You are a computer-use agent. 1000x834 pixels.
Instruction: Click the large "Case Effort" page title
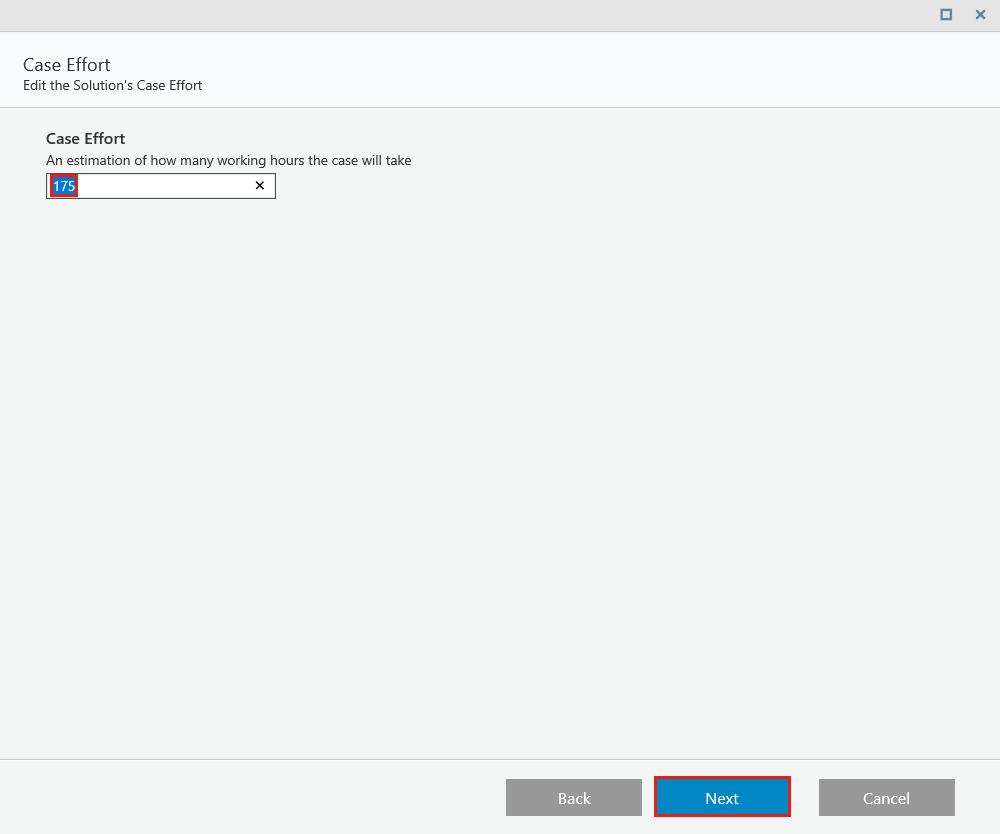[66, 64]
